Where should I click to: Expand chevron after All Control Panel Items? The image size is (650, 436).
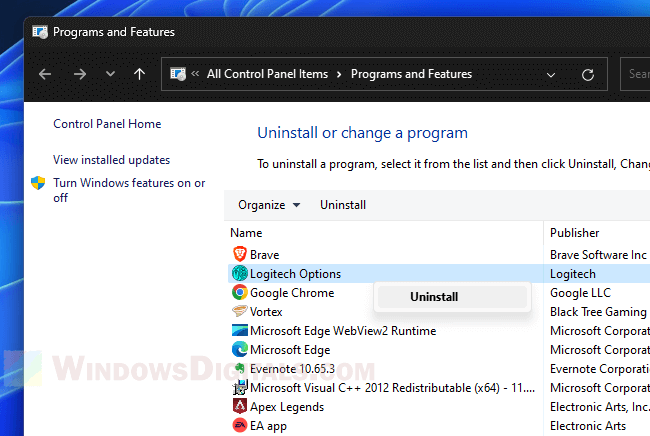click(x=339, y=74)
